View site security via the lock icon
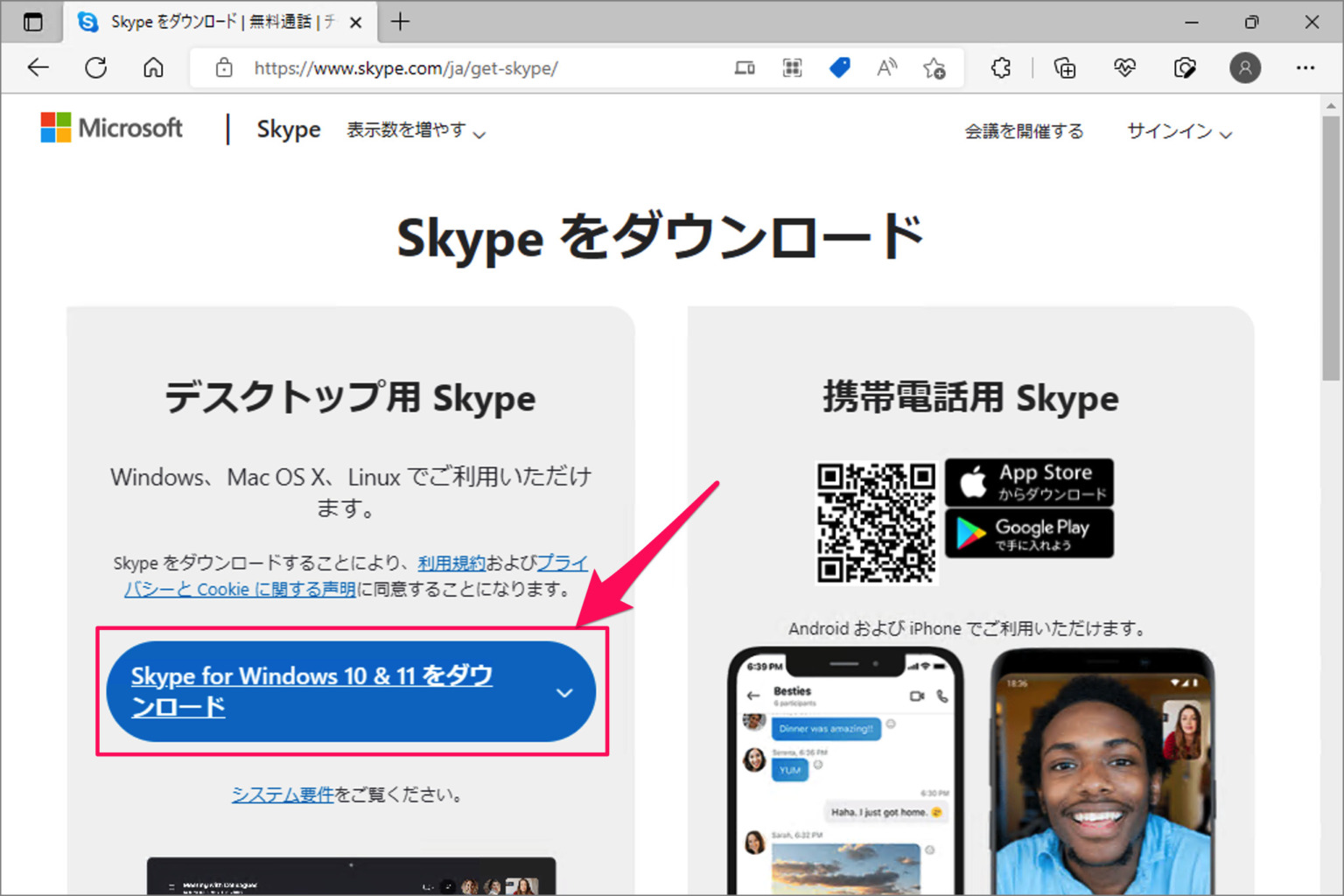Image resolution: width=1344 pixels, height=896 pixels. (224, 67)
